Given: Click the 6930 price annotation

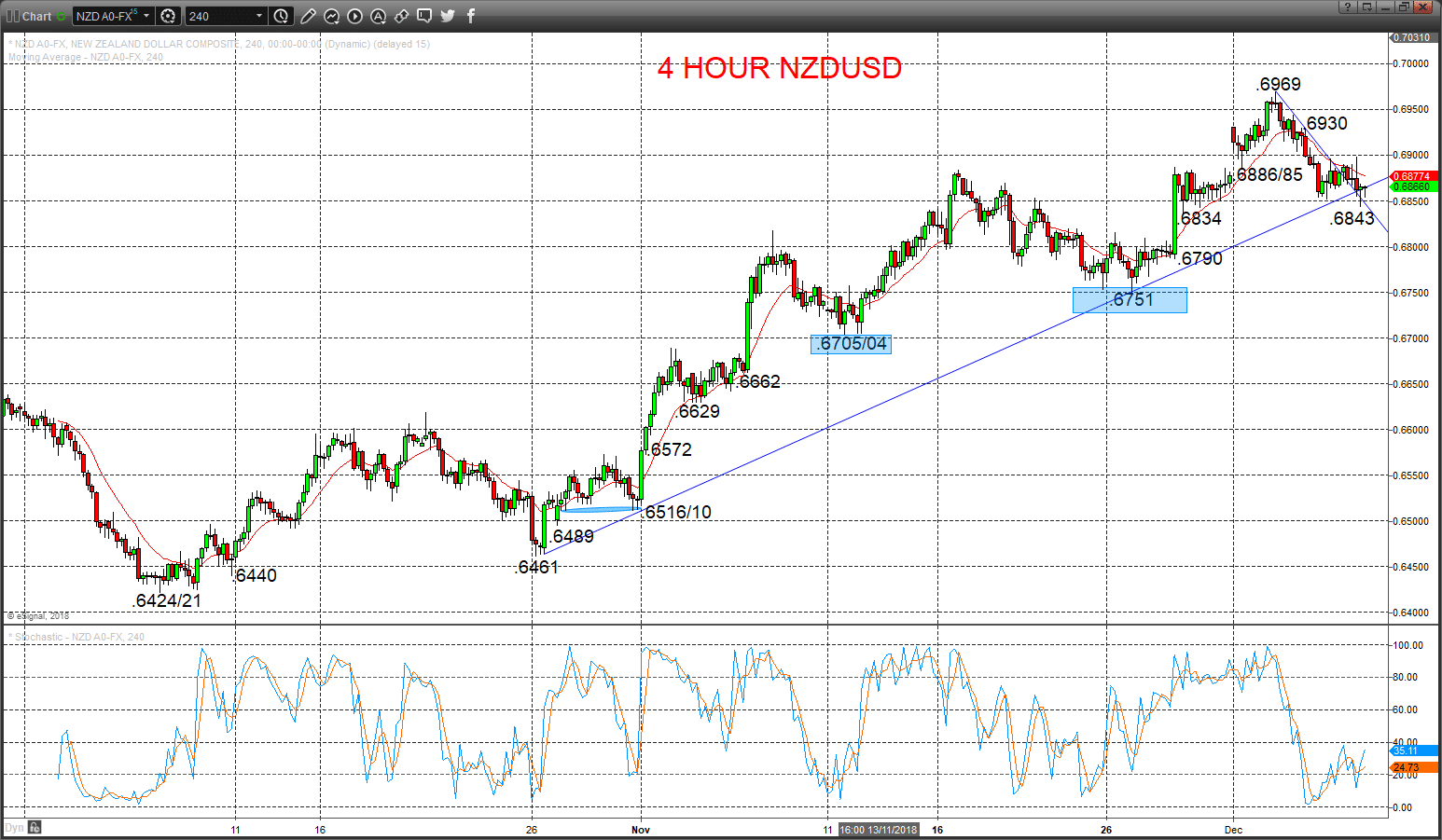Looking at the screenshot, I should [1326, 123].
